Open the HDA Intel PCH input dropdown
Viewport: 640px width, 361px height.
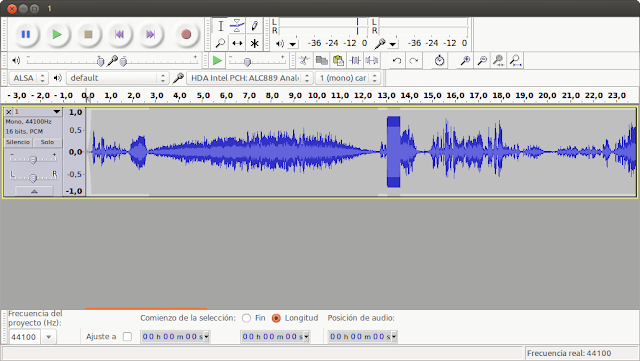[250, 78]
